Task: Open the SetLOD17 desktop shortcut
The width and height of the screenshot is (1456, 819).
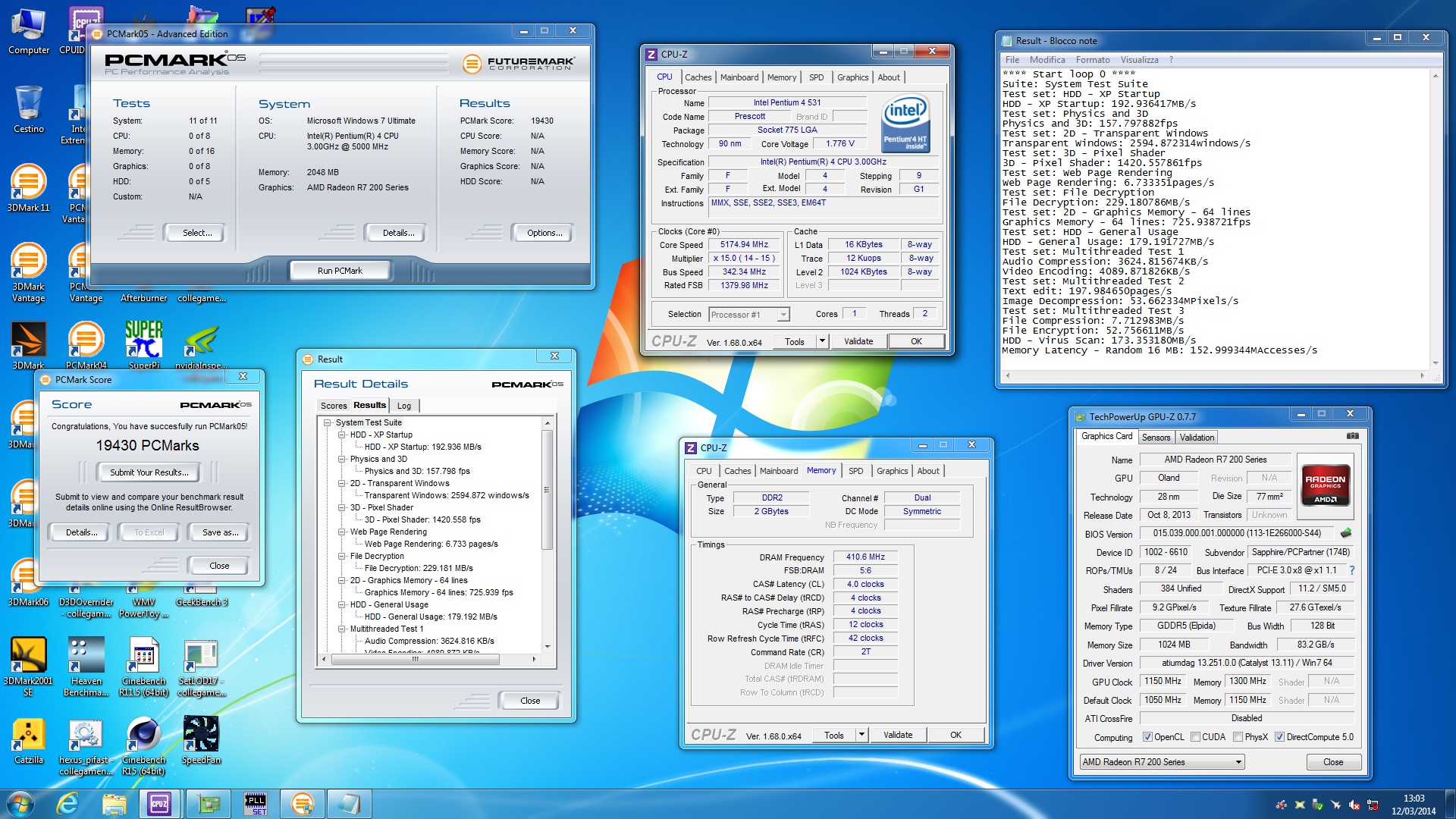Action: click(x=201, y=667)
